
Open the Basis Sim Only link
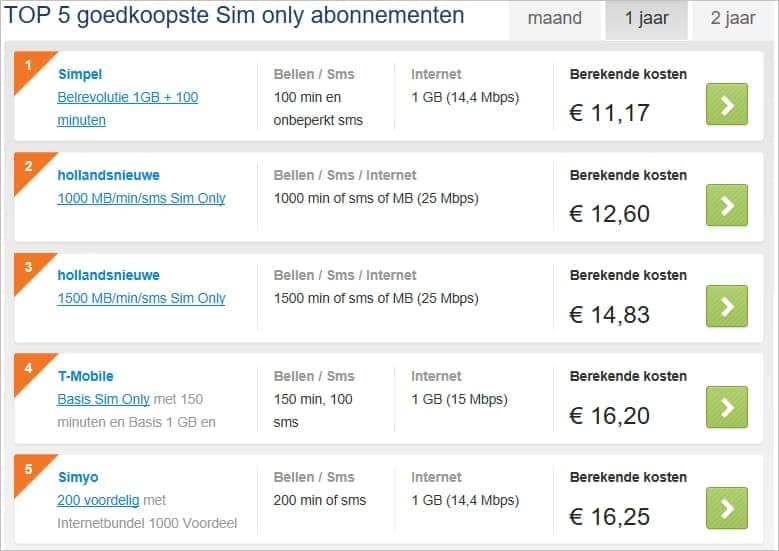coord(103,399)
